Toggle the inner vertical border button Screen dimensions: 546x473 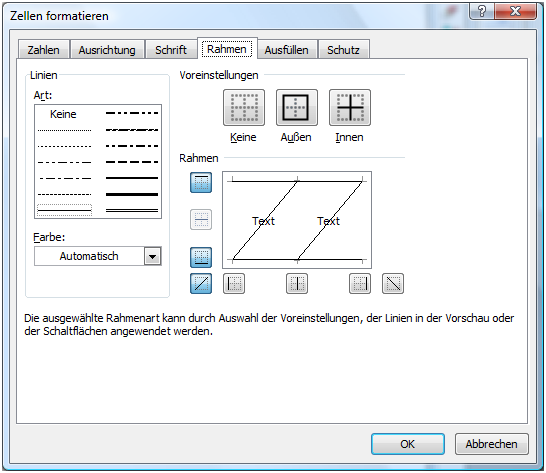tap(297, 284)
